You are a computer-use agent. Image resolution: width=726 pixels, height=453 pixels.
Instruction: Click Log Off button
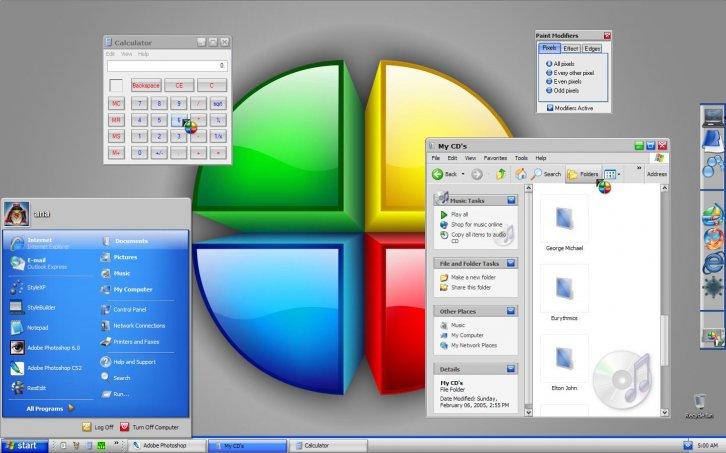pyautogui.click(x=98, y=427)
